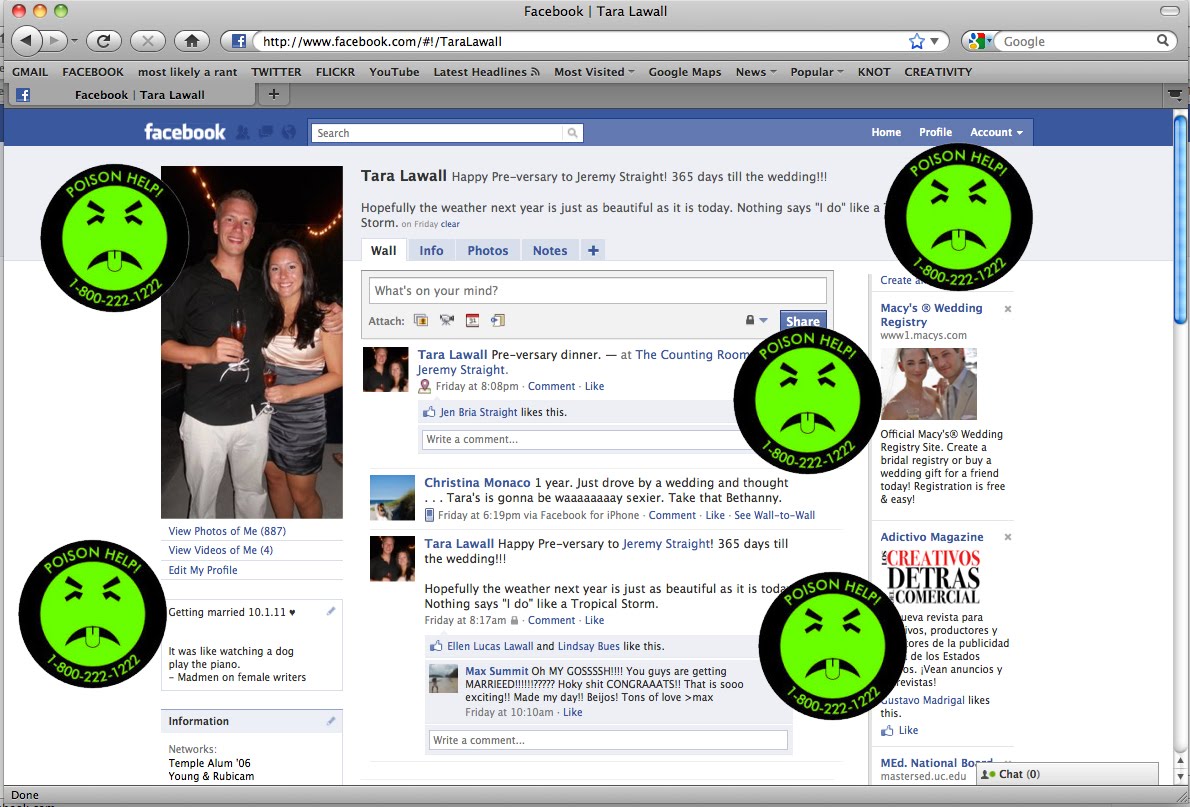Click the Write a comment box under Max's comment
The width and height of the screenshot is (1190, 807).
point(608,740)
